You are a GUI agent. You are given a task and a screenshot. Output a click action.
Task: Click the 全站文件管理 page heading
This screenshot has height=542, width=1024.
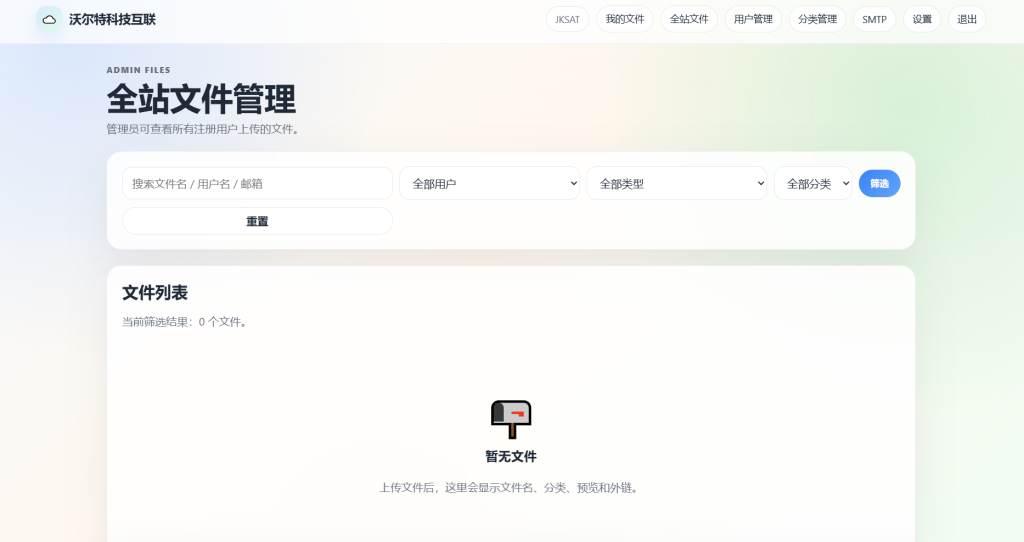201,99
